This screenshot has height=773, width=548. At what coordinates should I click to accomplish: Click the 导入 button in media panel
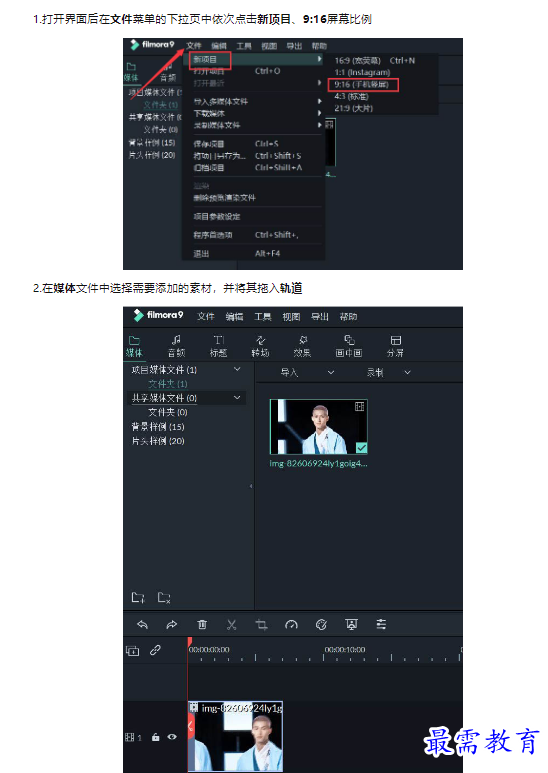click(x=289, y=373)
